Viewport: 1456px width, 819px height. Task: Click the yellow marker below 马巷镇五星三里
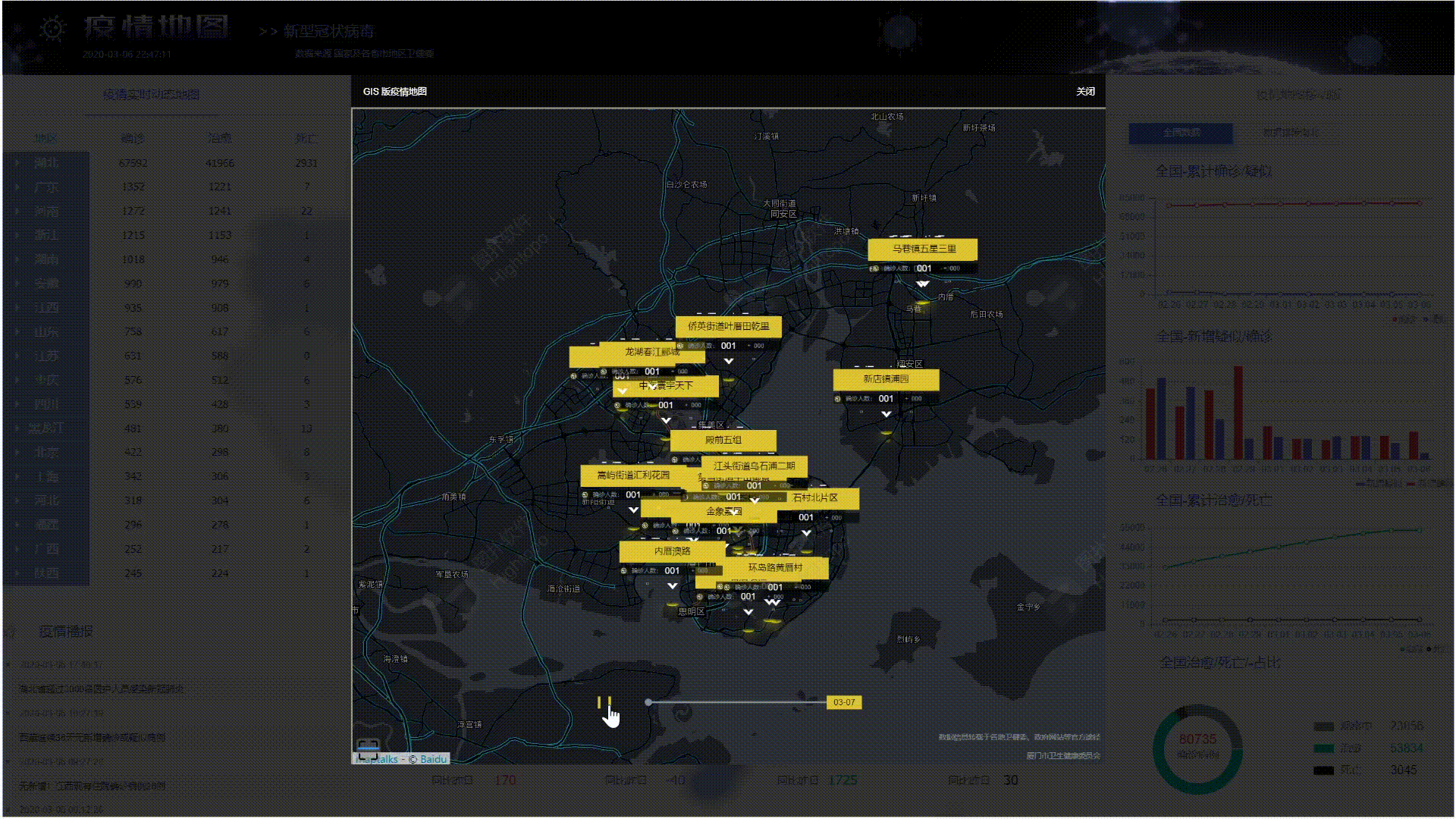click(x=922, y=301)
